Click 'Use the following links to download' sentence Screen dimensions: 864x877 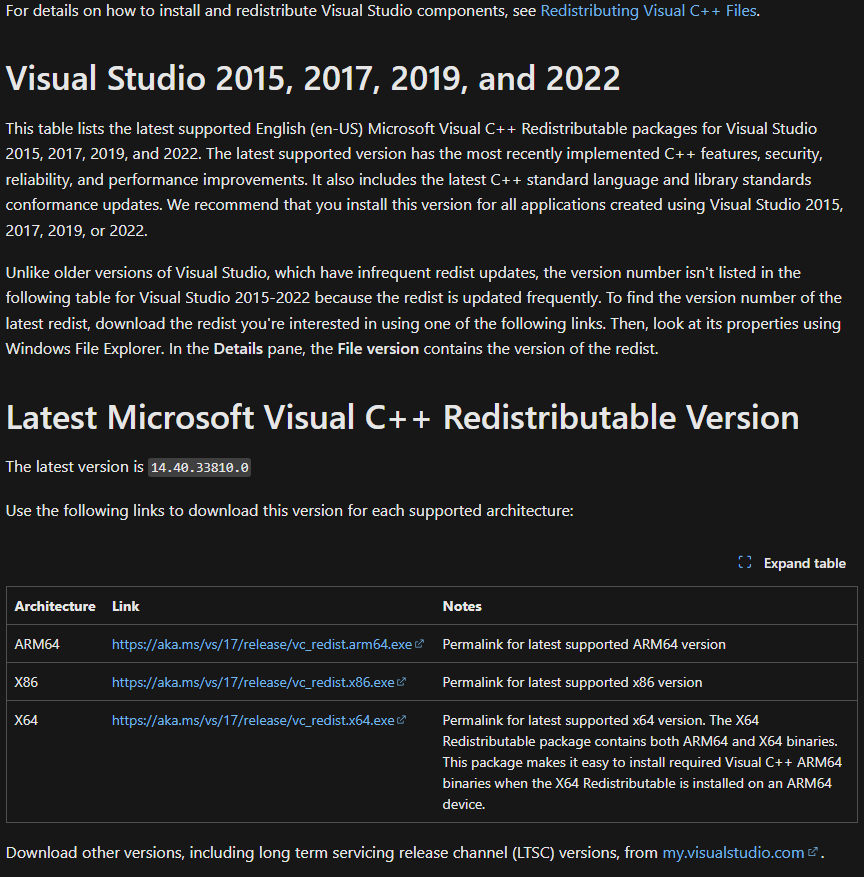point(290,511)
